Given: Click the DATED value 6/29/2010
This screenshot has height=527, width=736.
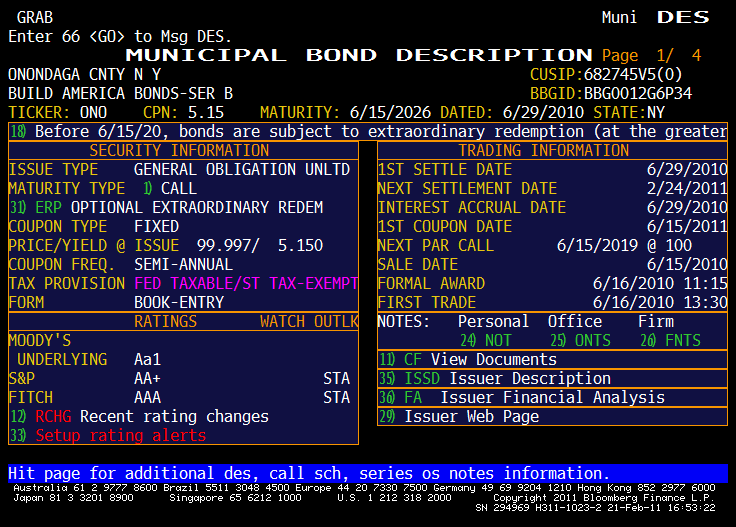Looking at the screenshot, I should tap(543, 112).
